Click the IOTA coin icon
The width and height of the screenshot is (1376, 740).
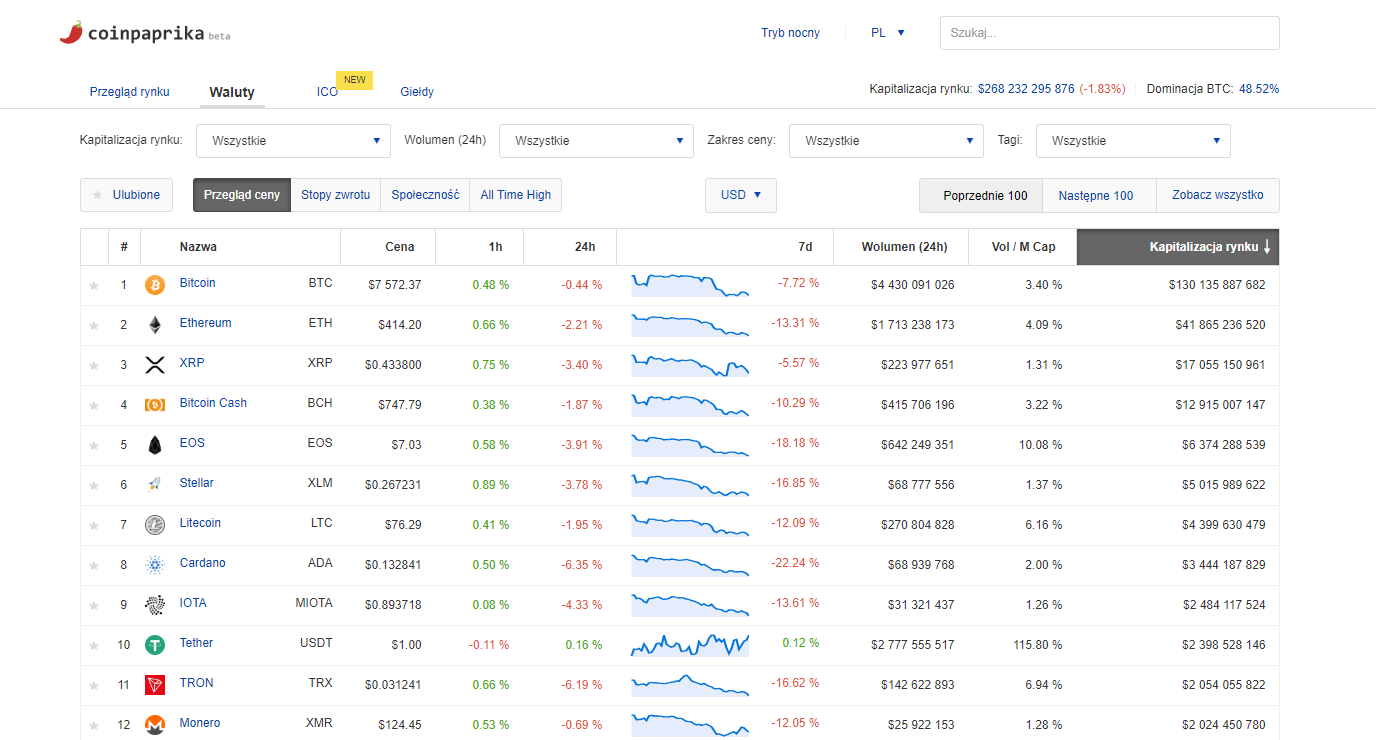coord(155,605)
